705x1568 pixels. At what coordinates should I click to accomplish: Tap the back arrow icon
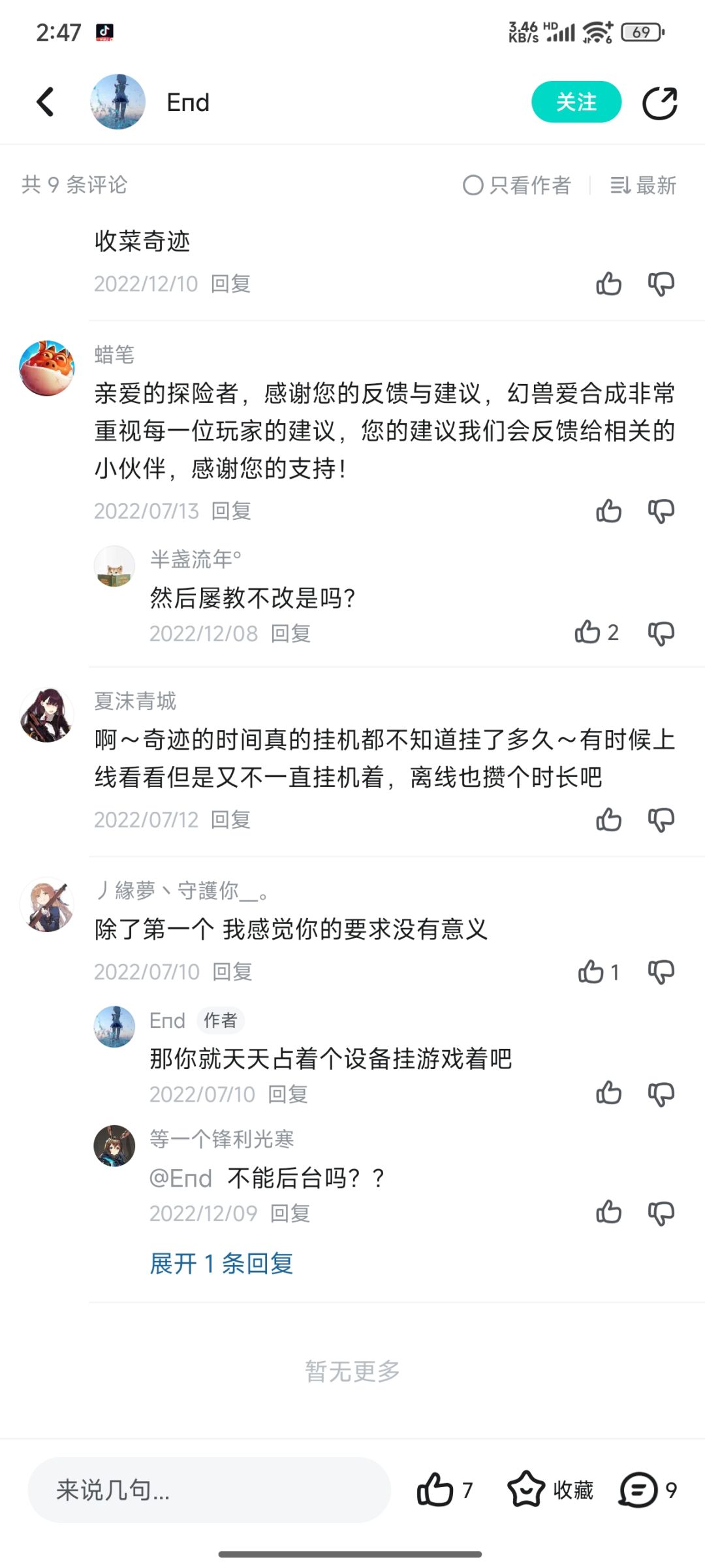coord(45,102)
